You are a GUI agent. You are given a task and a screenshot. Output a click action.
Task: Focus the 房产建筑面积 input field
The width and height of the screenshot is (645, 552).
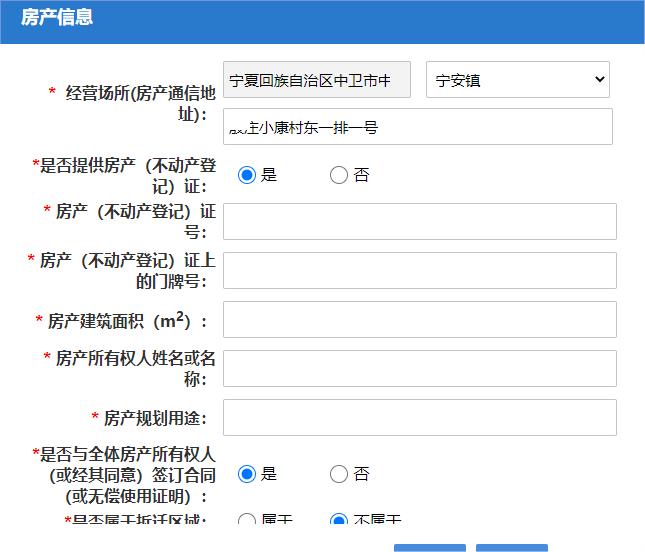pyautogui.click(x=419, y=320)
